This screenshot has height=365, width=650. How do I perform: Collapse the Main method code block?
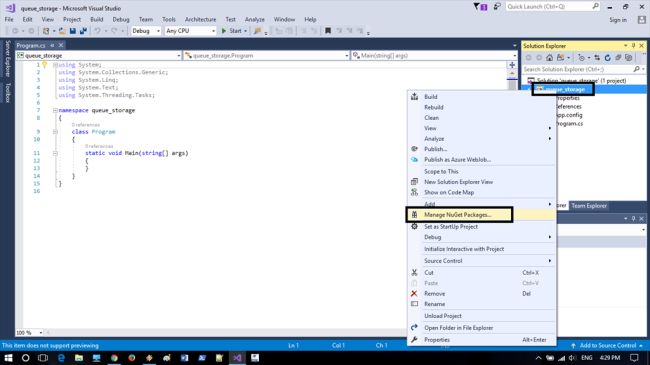pos(55,153)
